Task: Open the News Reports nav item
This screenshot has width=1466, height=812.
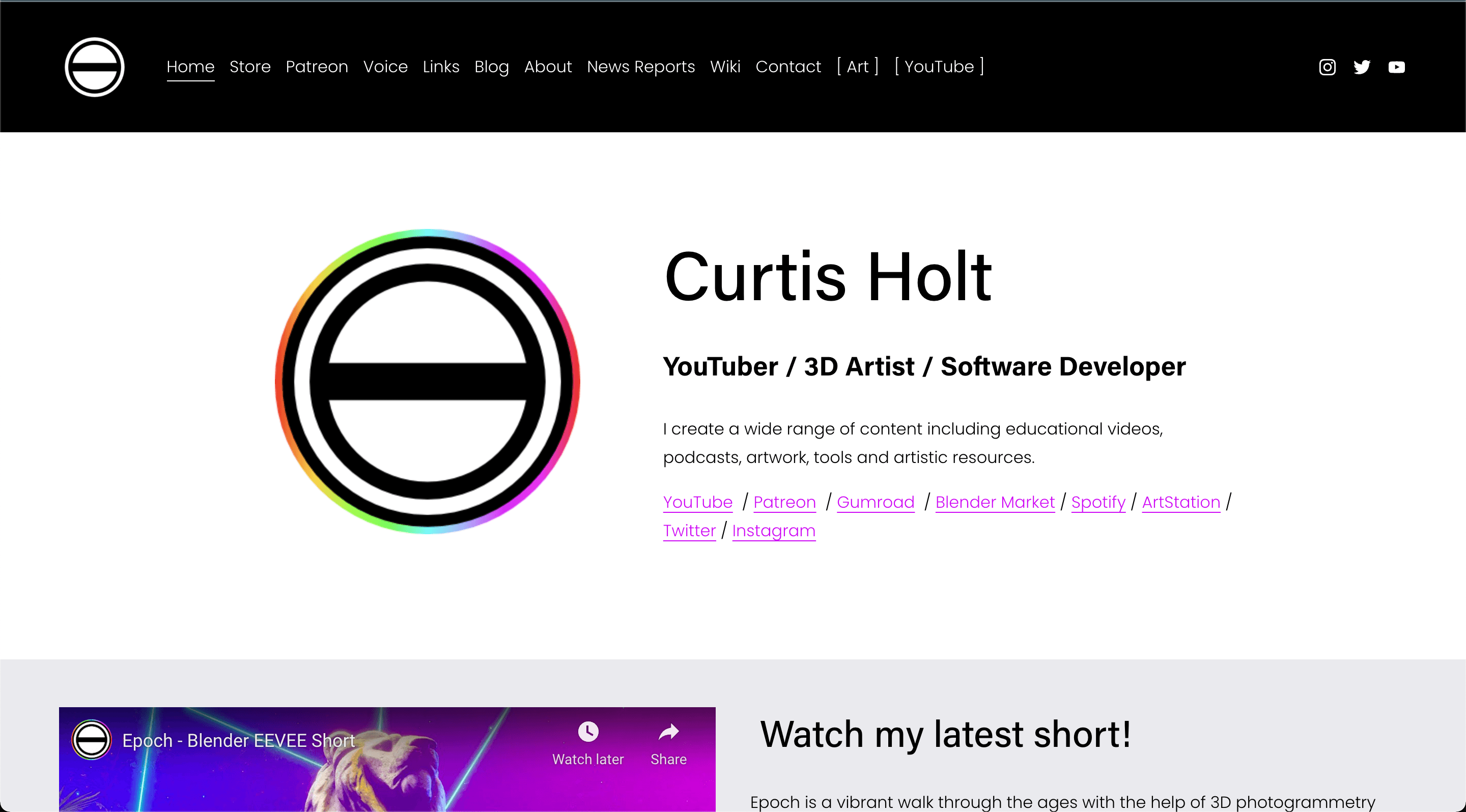Action: click(x=641, y=67)
